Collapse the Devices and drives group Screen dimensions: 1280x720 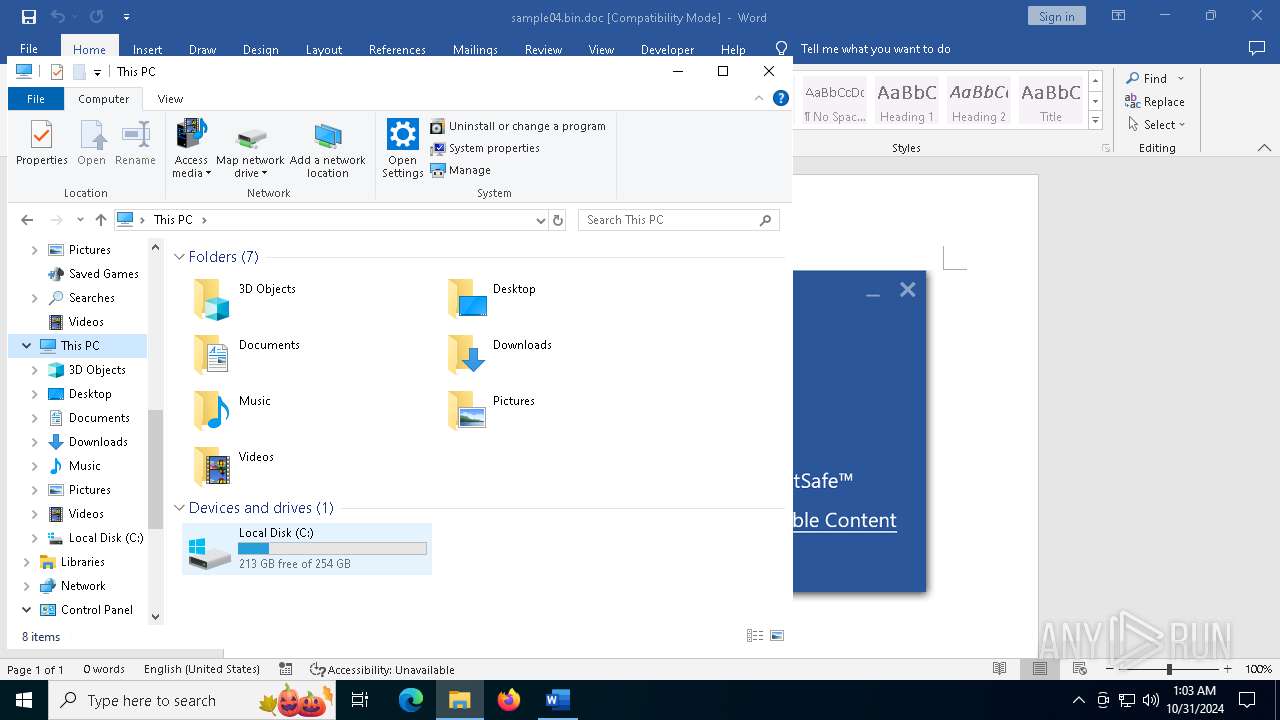click(180, 508)
